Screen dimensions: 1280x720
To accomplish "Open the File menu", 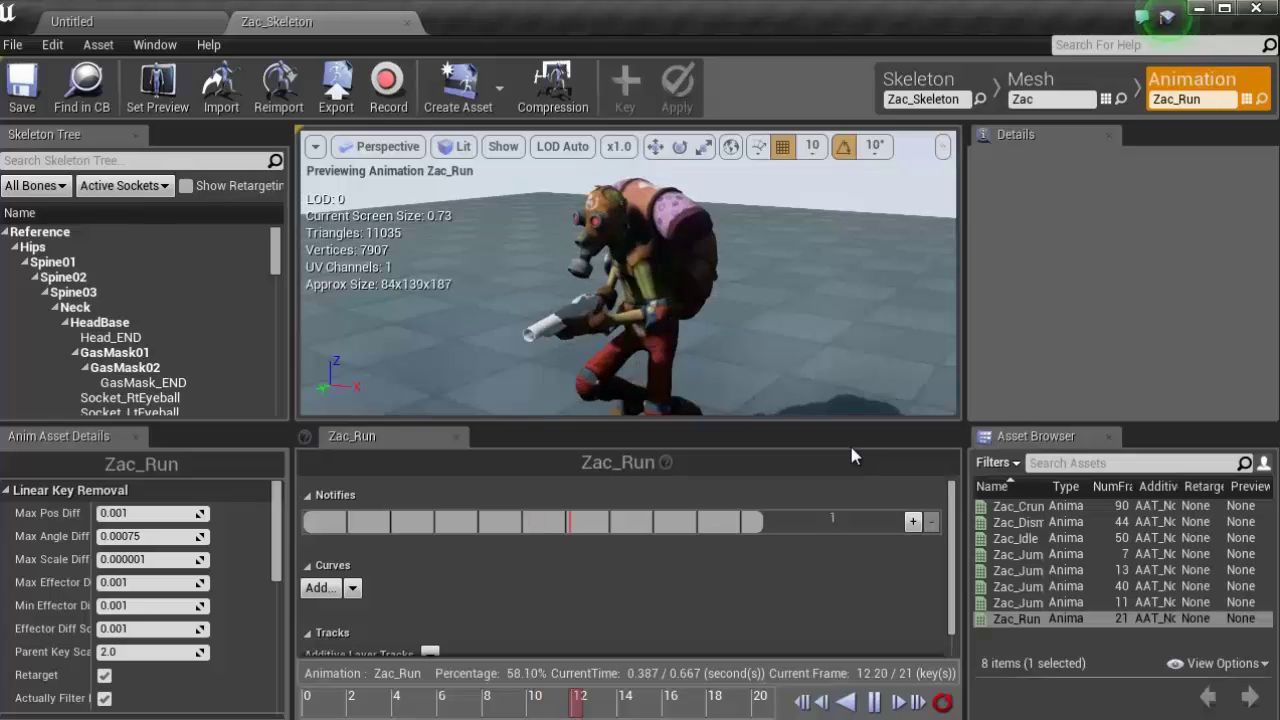I will click(13, 45).
